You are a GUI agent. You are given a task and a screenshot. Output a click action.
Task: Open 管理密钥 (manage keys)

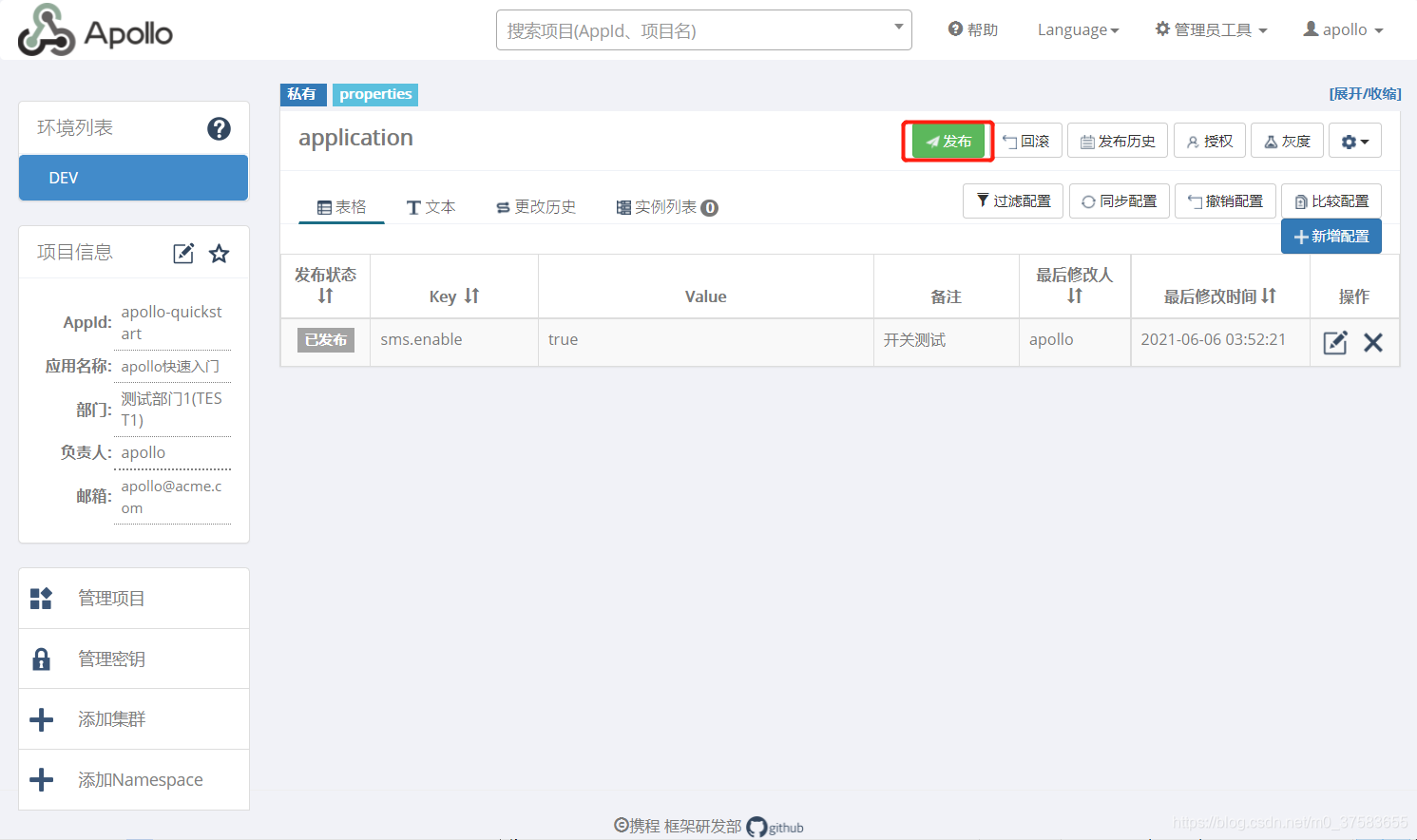click(x=134, y=659)
